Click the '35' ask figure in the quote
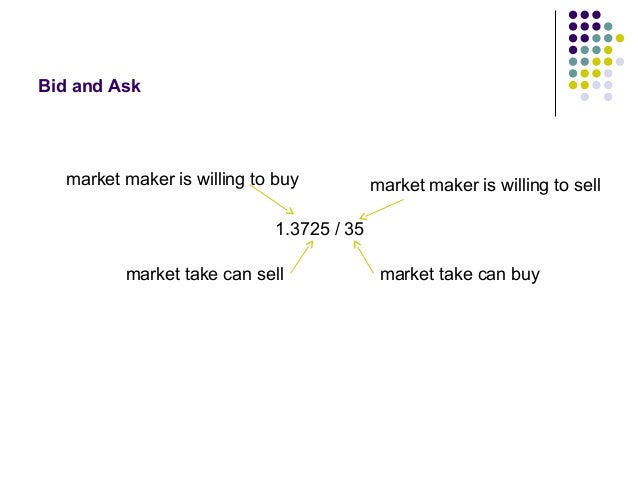 tap(354, 229)
